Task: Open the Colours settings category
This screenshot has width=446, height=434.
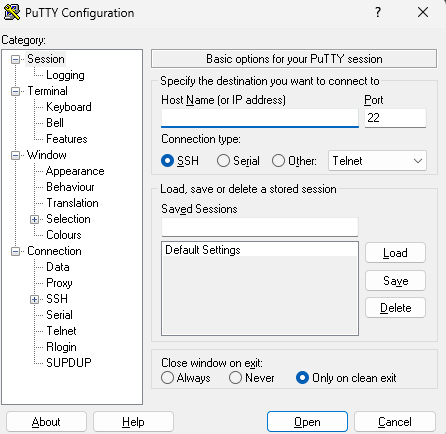Action: (x=64, y=235)
